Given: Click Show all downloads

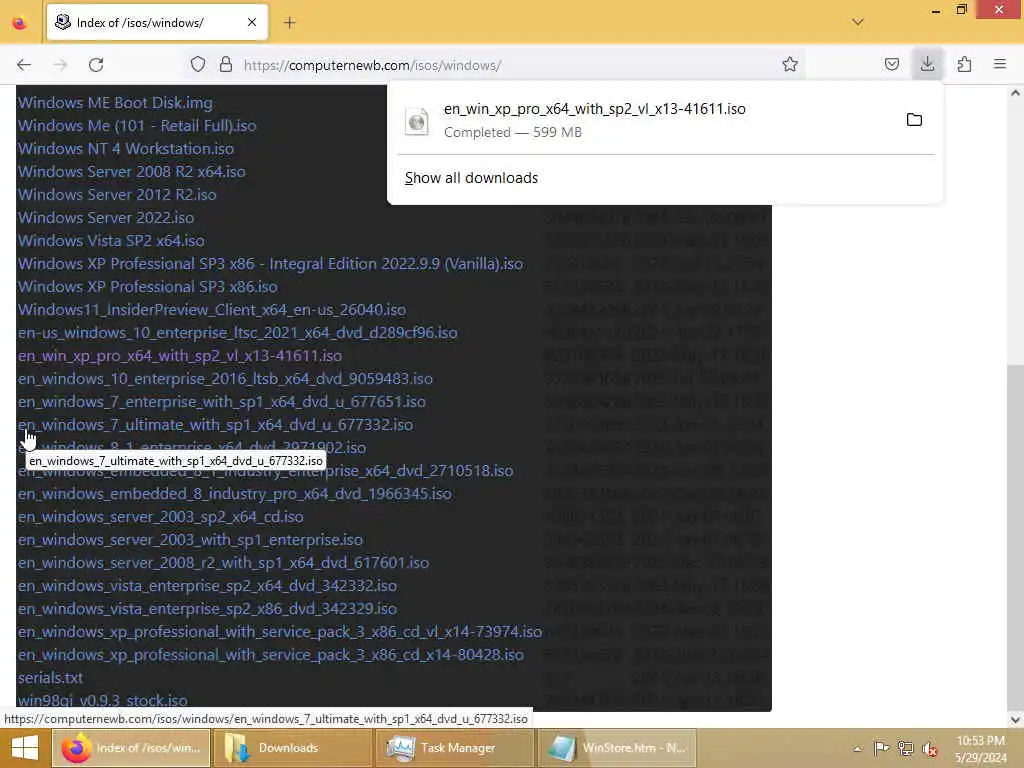Looking at the screenshot, I should click(471, 178).
